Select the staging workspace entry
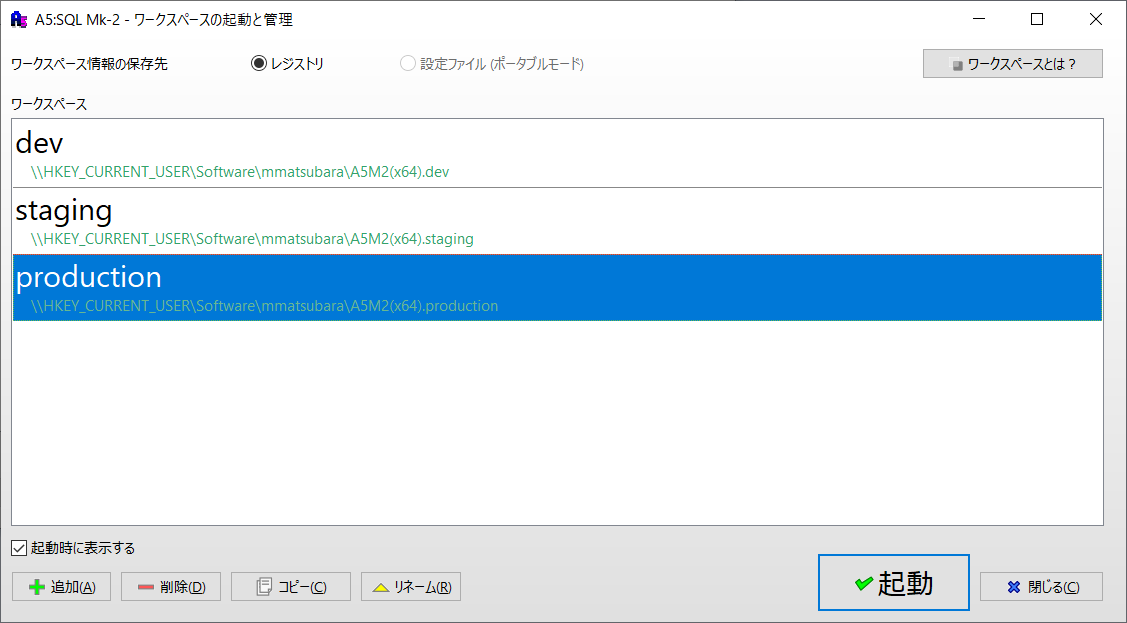The height and width of the screenshot is (623, 1127). pos(64,211)
